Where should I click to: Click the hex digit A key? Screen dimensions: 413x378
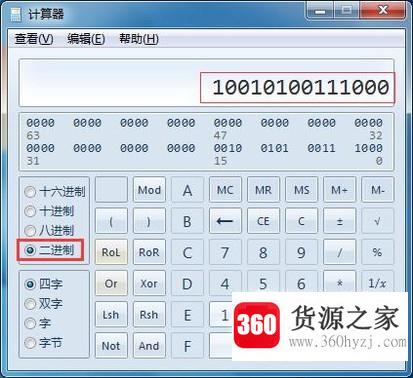[187, 190]
